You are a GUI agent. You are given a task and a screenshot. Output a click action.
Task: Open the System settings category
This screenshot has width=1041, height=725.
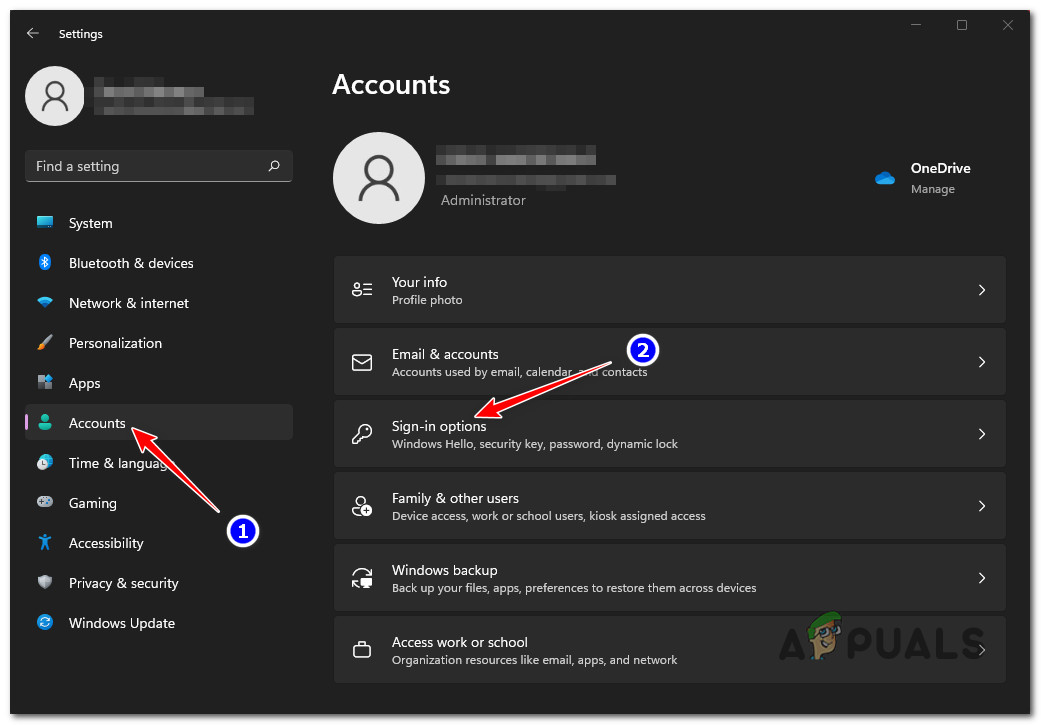159,223
